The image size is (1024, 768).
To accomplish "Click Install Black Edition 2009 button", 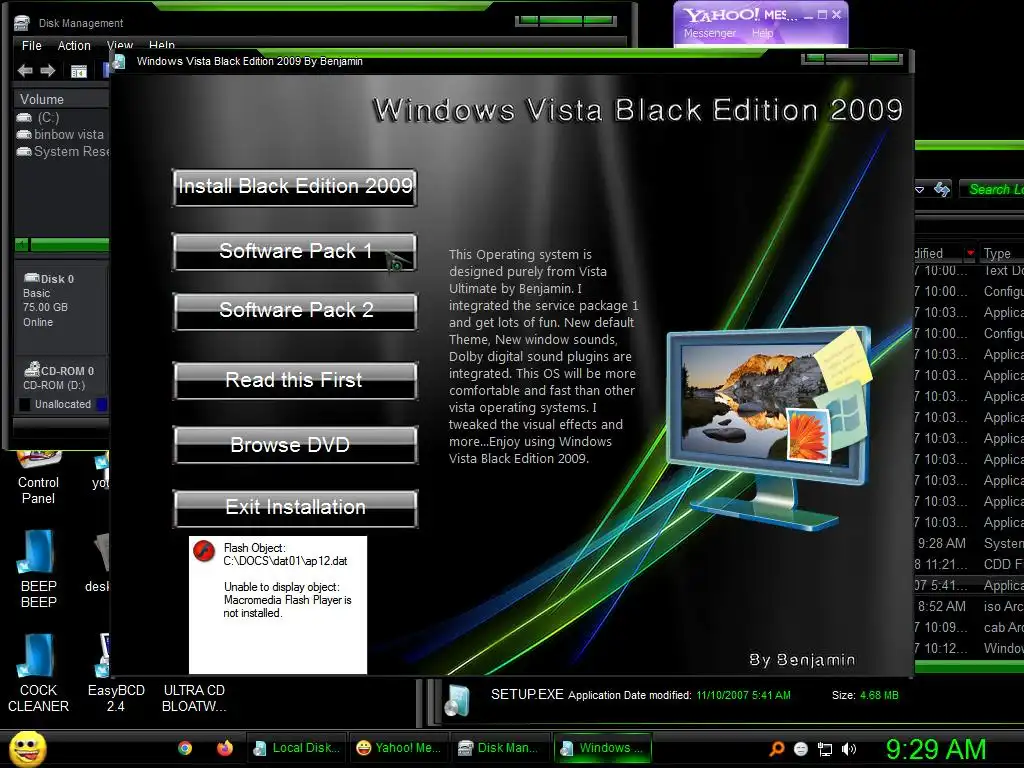I will pos(295,188).
